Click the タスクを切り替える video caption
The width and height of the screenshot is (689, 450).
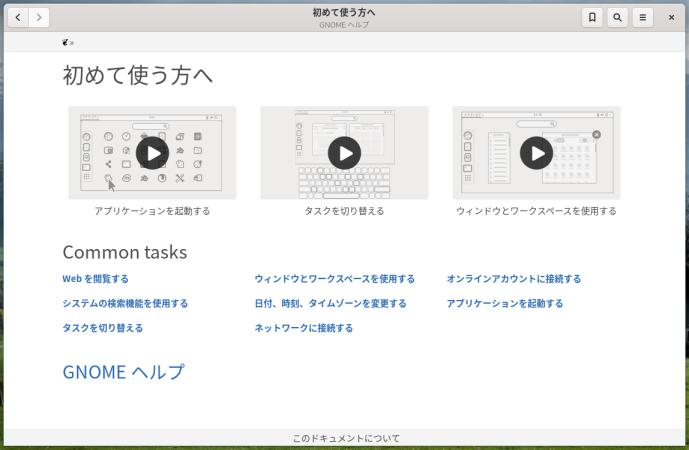(x=344, y=211)
